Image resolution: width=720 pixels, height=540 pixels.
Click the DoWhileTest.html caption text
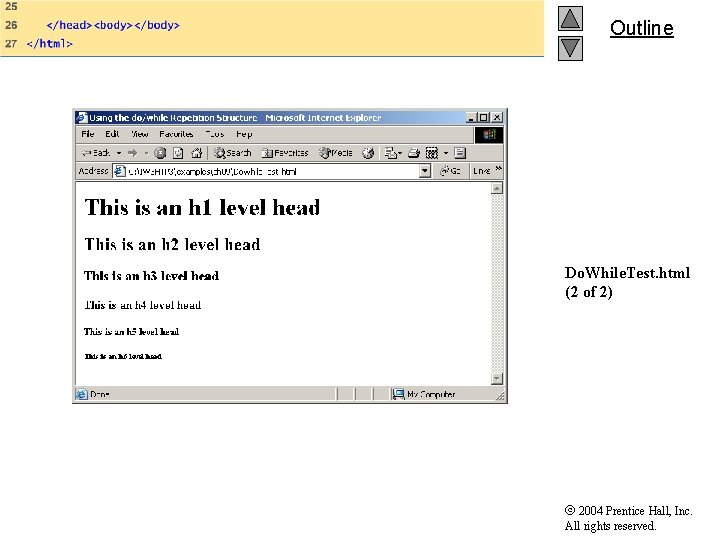[627, 273]
